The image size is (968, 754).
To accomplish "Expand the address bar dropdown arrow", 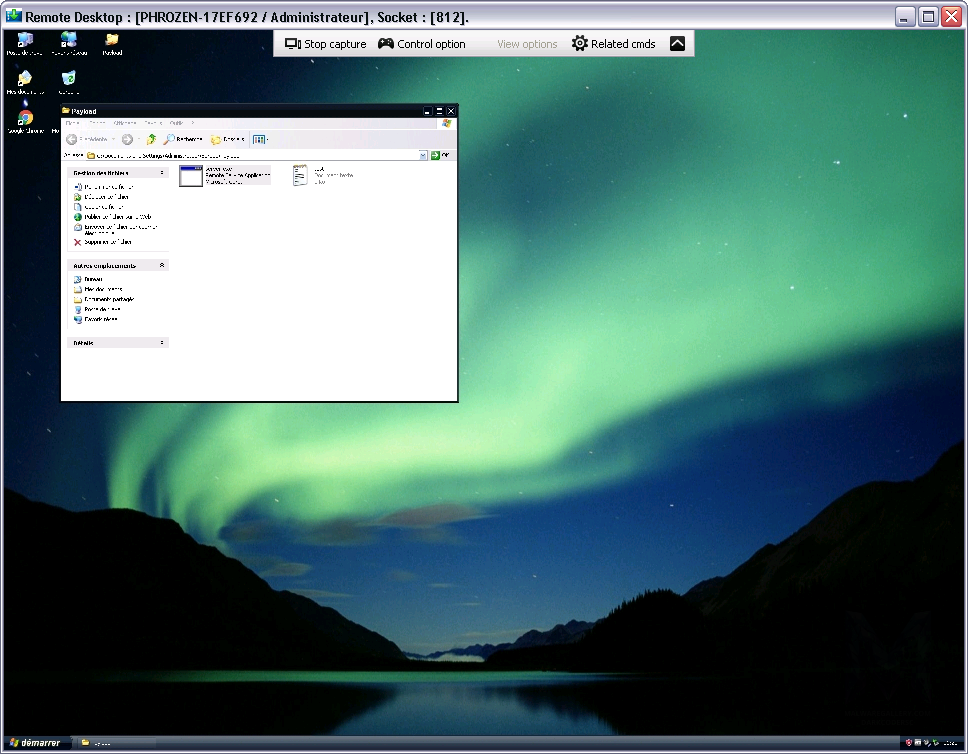I will (x=423, y=155).
